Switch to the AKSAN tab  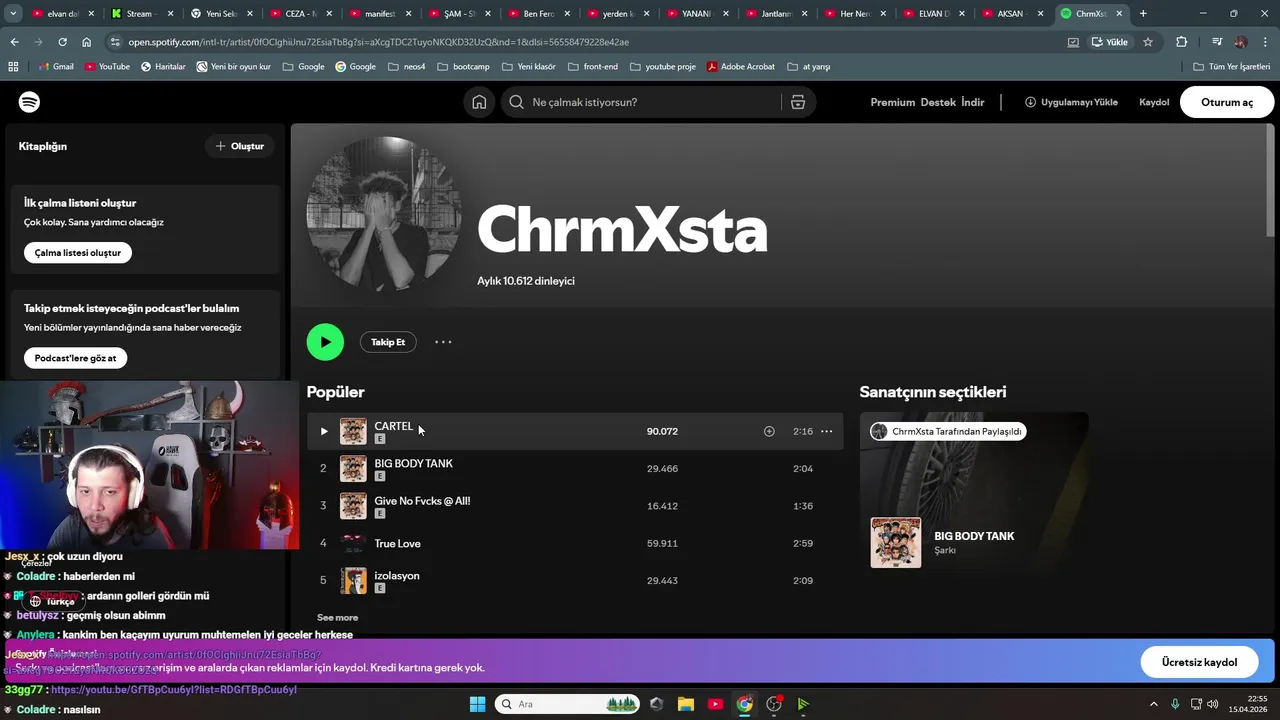1010,13
